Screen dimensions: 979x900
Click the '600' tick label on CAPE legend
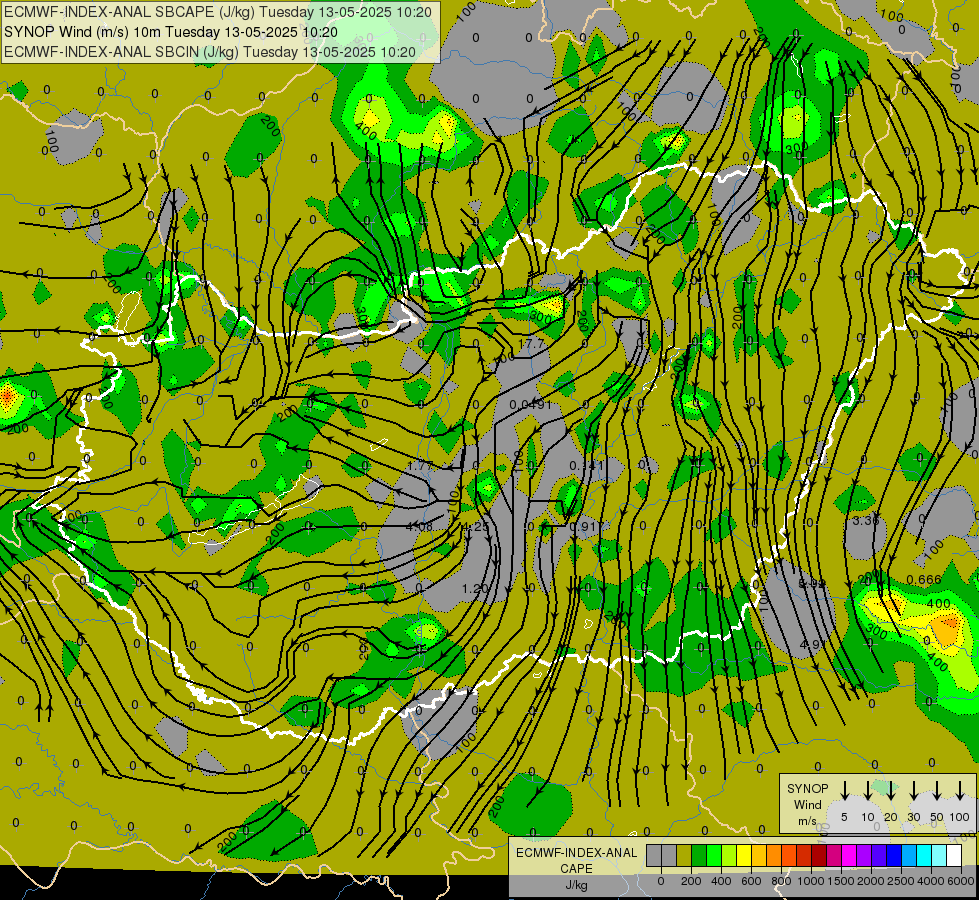pyautogui.click(x=751, y=881)
